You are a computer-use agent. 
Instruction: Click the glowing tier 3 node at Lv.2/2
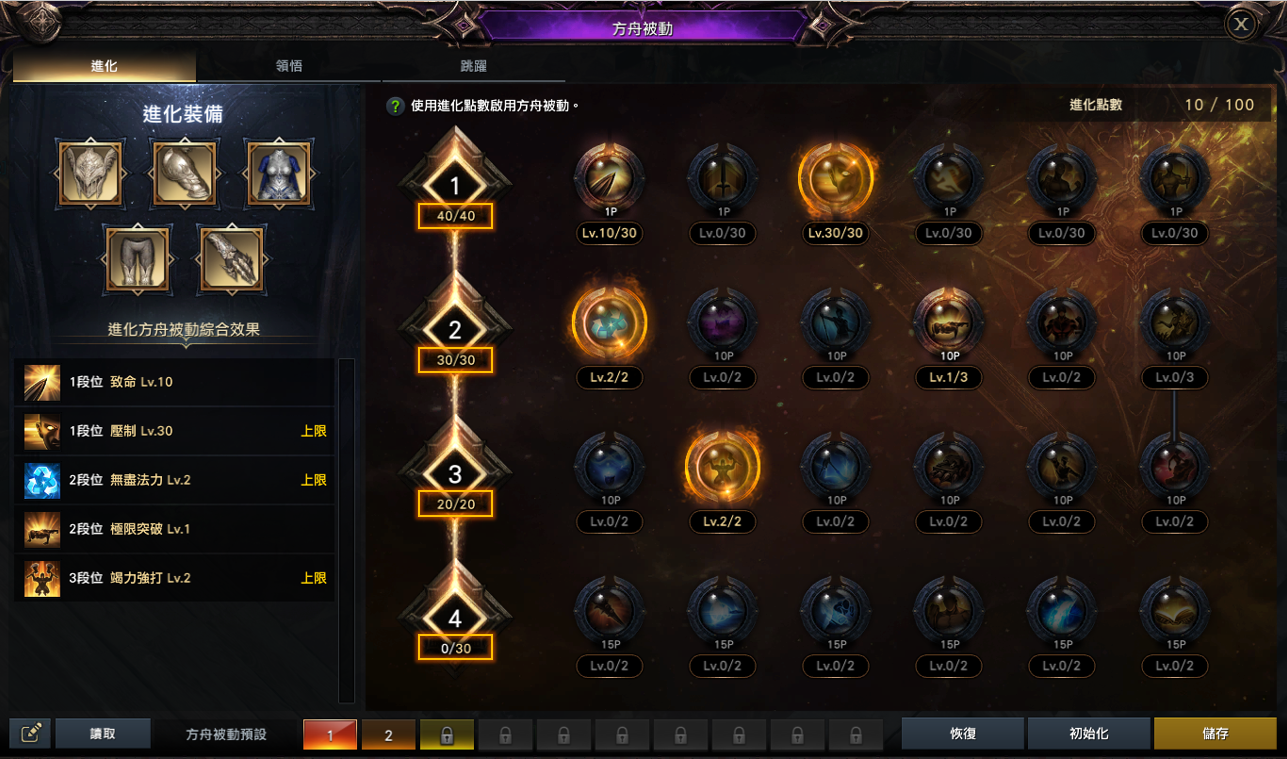click(x=722, y=468)
